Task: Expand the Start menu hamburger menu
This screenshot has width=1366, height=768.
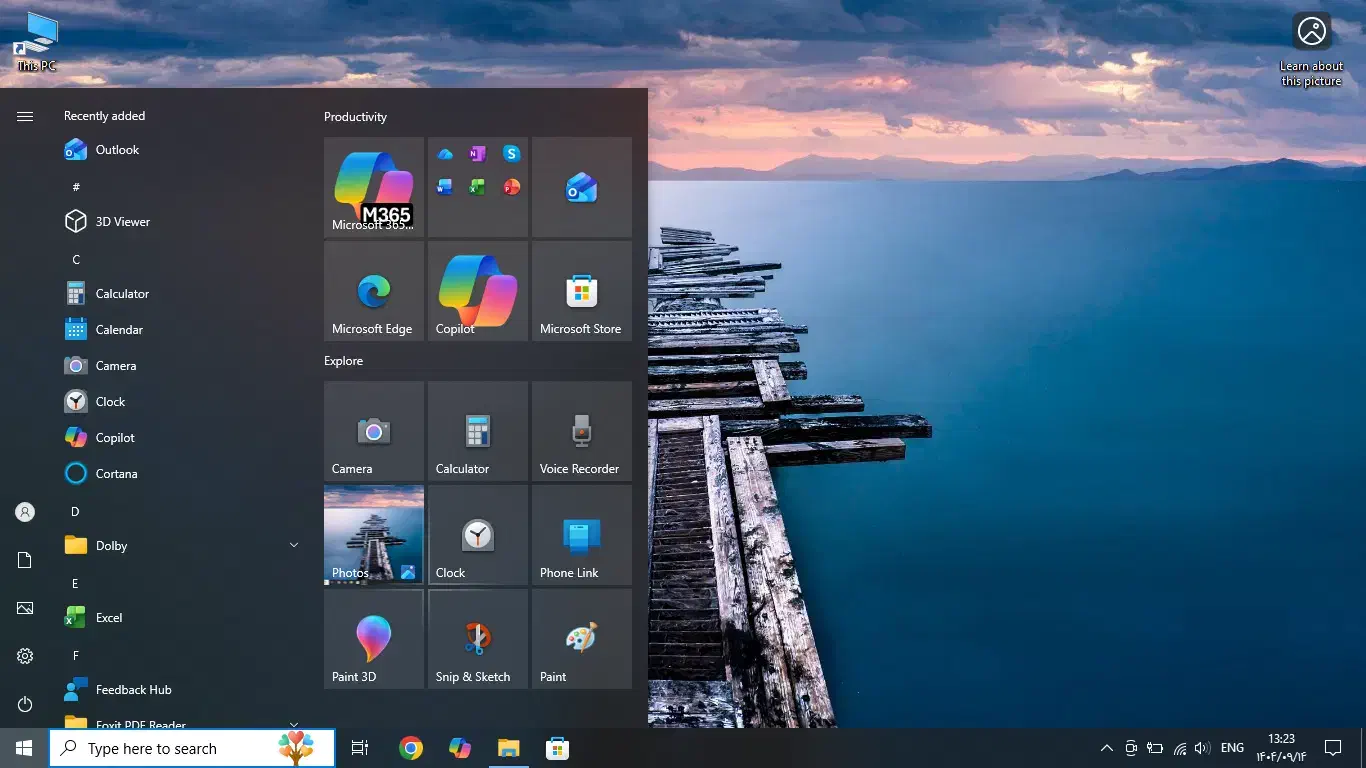Action: click(24, 115)
